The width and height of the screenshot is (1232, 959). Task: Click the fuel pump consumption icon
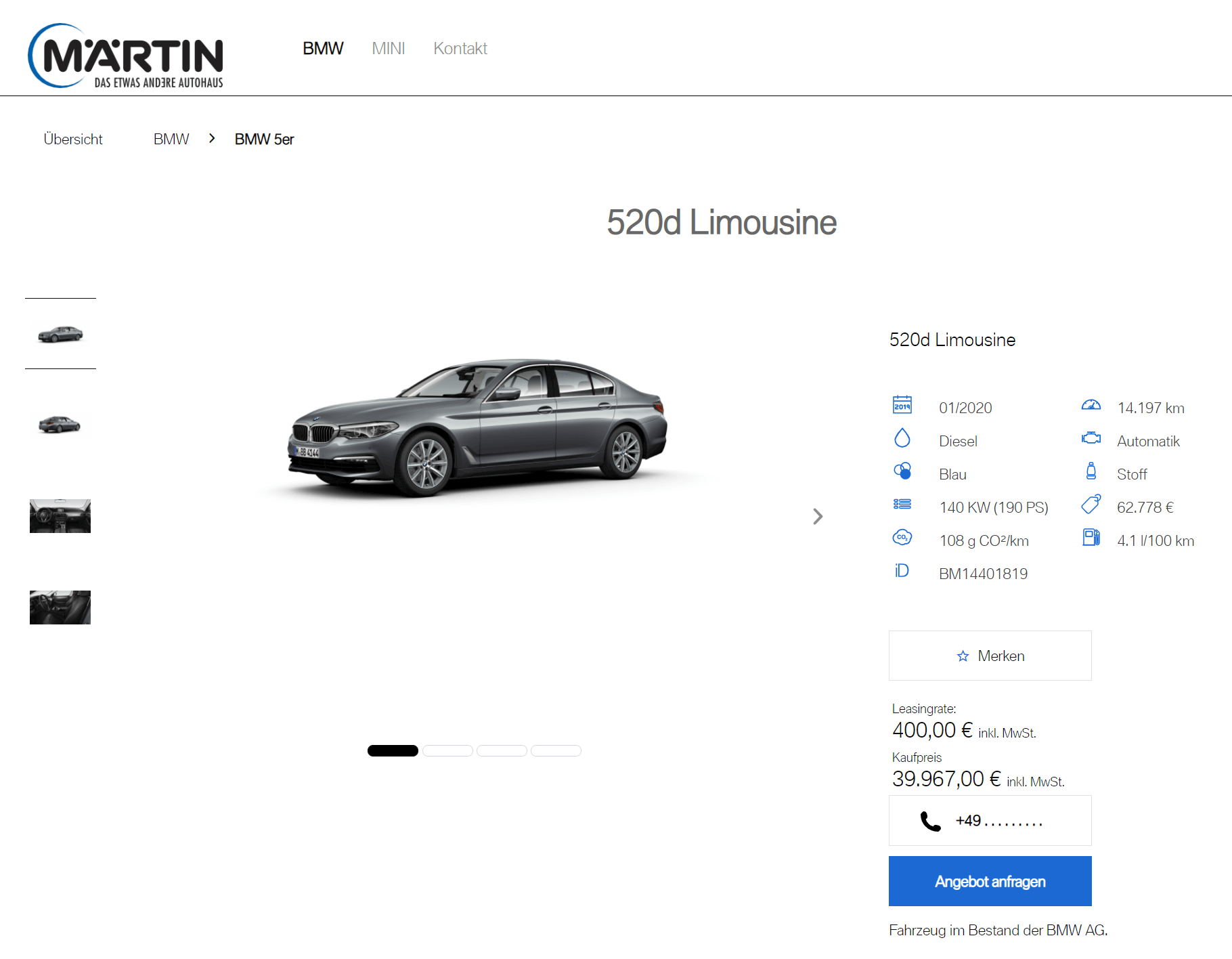click(1091, 537)
